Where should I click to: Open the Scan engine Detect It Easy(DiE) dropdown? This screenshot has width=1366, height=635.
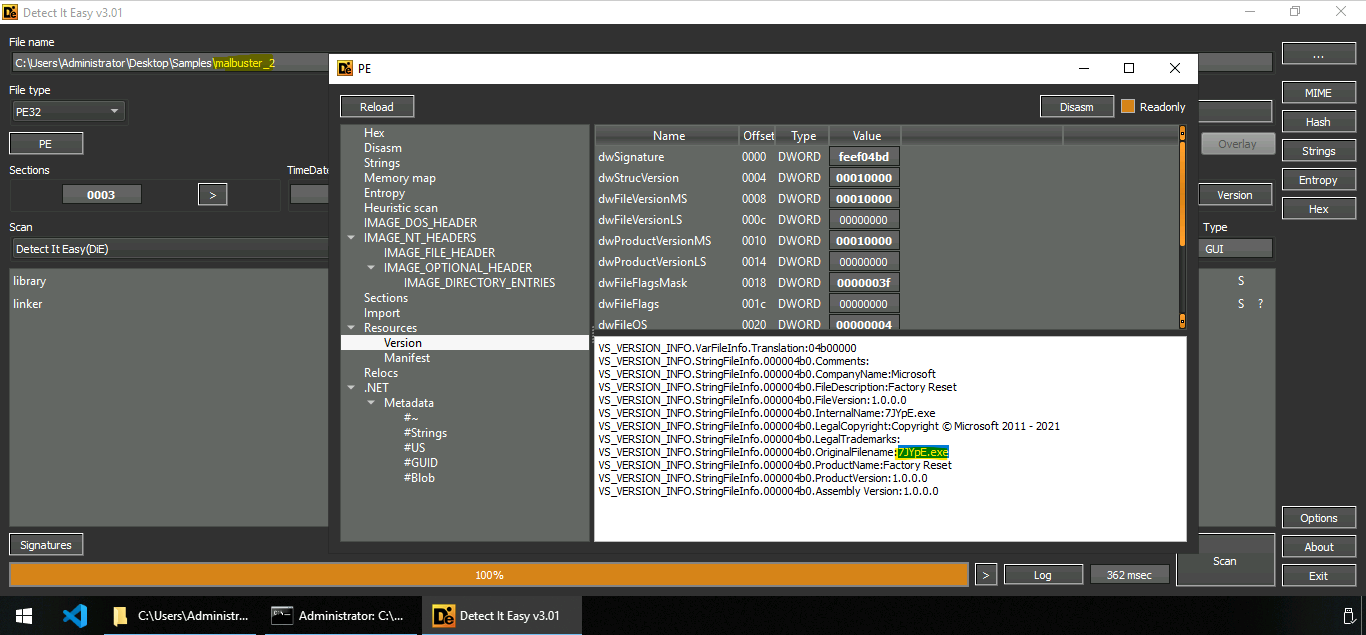(x=170, y=249)
